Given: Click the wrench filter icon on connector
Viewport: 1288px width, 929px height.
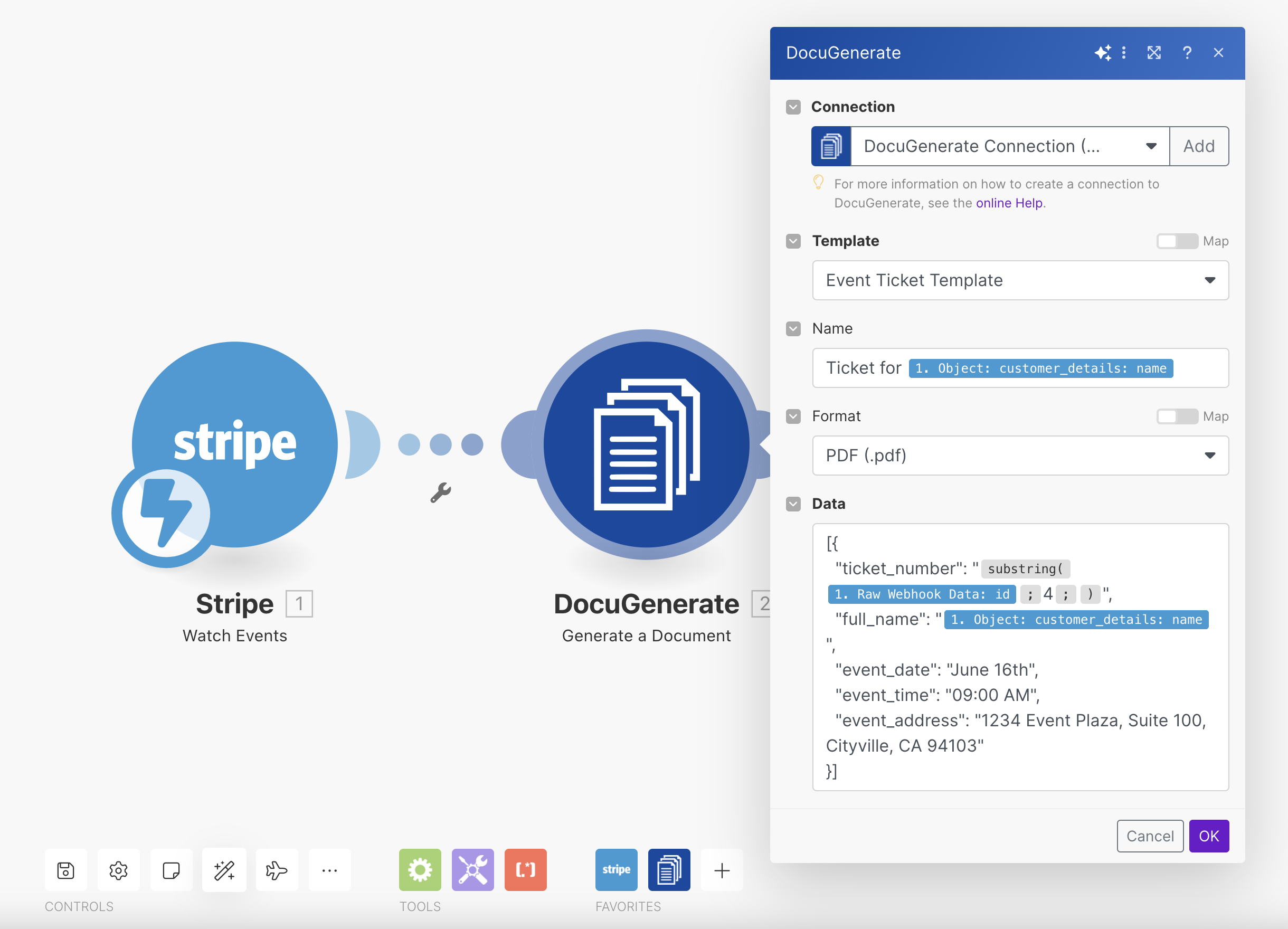Looking at the screenshot, I should click(x=441, y=492).
